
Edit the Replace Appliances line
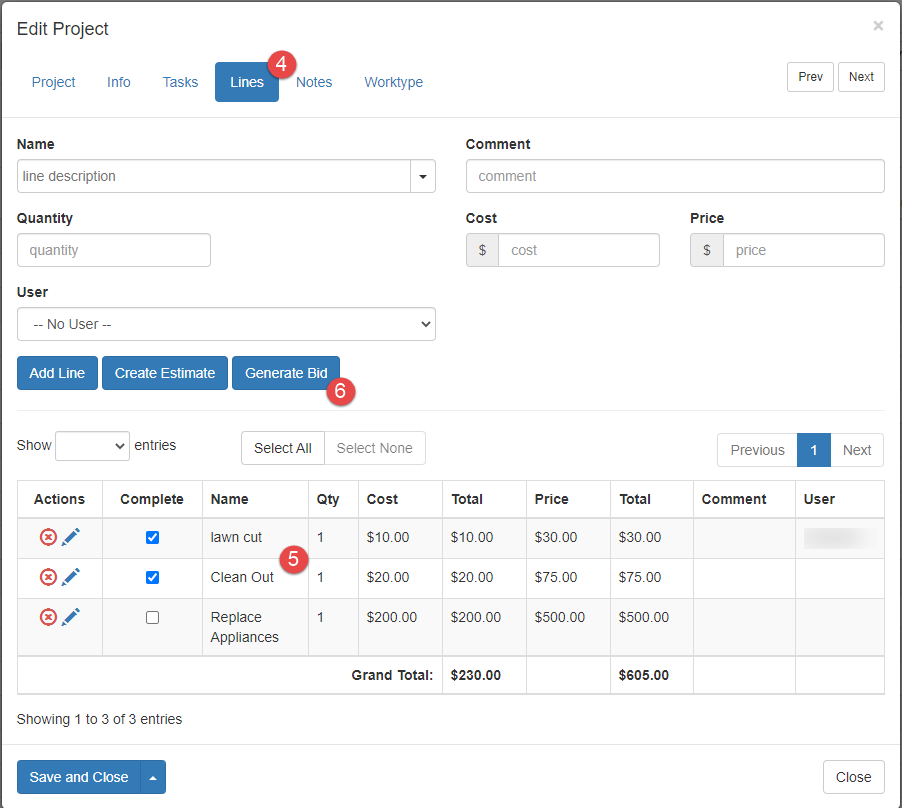click(x=70, y=617)
